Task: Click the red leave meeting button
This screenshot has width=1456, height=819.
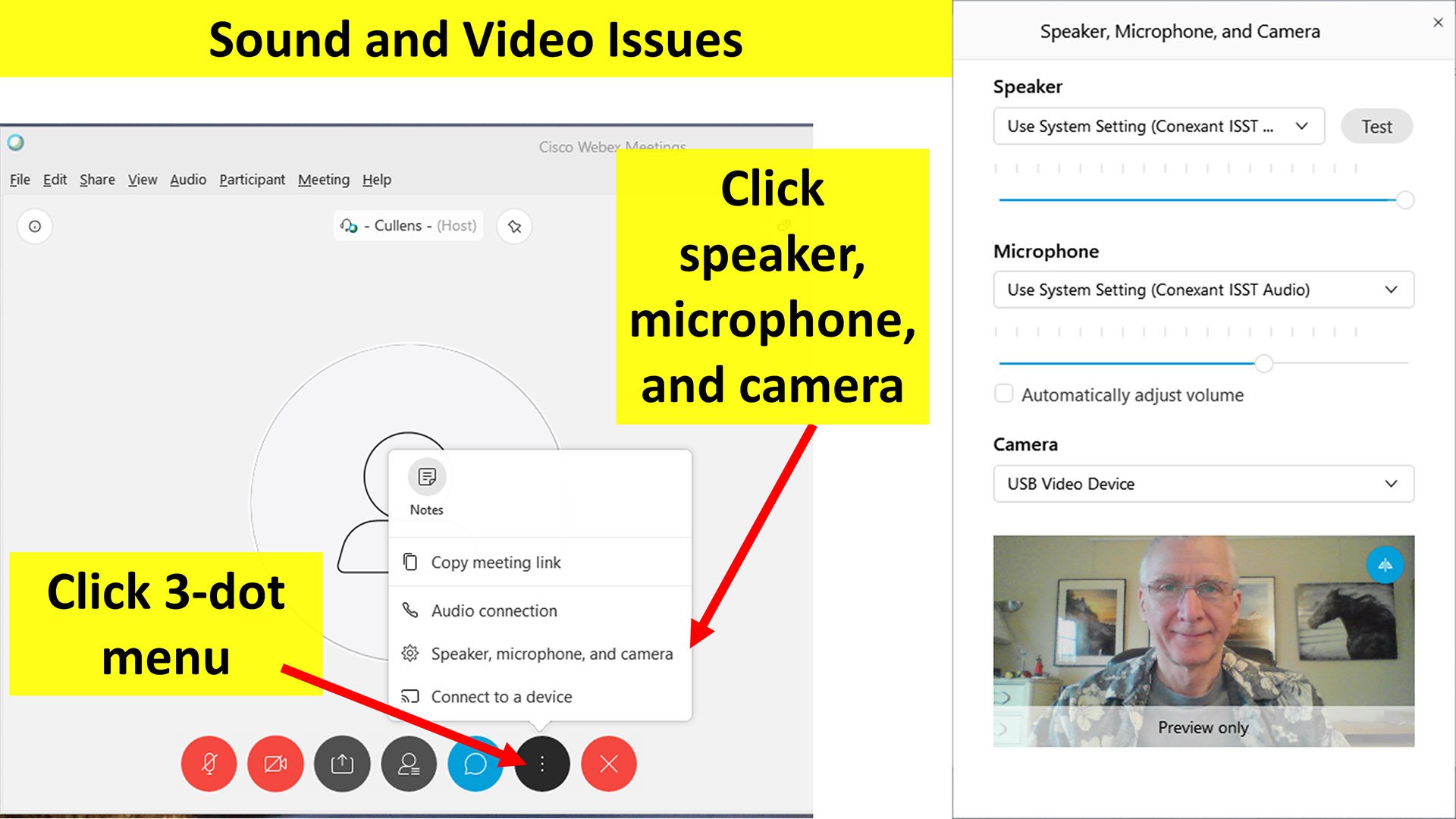Action: coord(609,764)
